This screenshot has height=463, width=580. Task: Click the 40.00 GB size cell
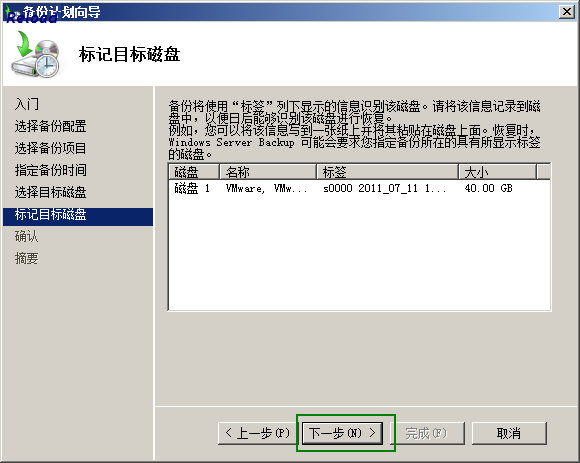coord(488,189)
